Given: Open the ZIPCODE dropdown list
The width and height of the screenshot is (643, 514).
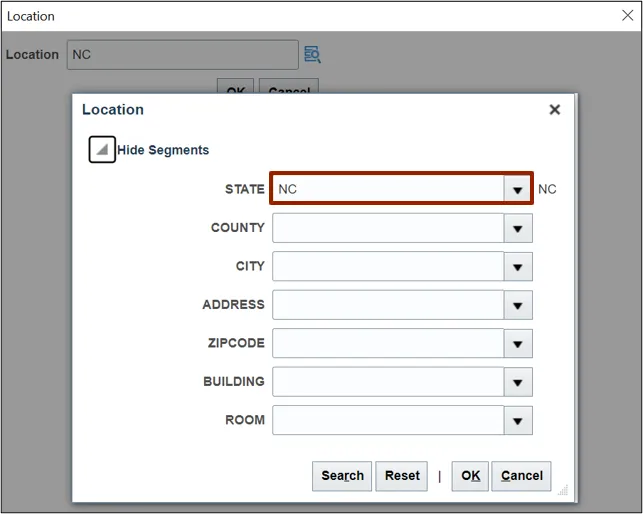Looking at the screenshot, I should pos(517,344).
